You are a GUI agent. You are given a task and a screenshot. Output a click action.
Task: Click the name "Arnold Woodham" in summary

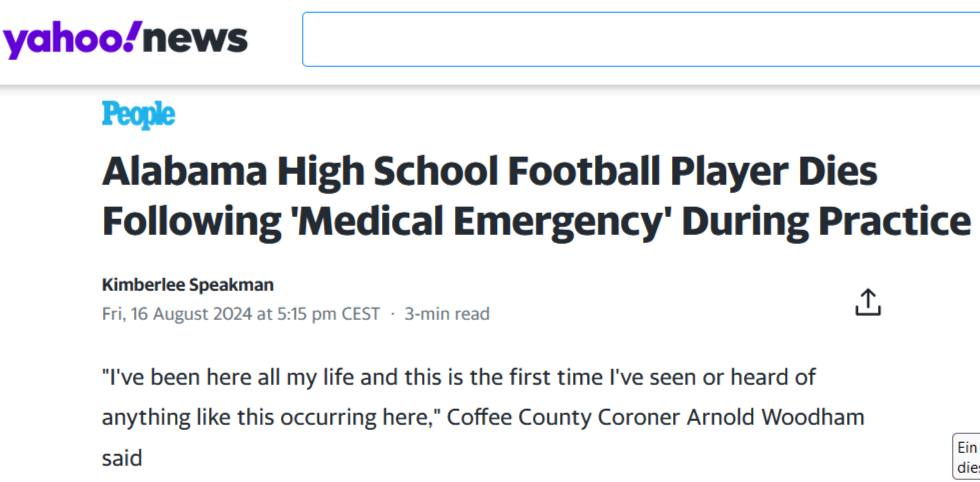pyautogui.click(x=776, y=417)
